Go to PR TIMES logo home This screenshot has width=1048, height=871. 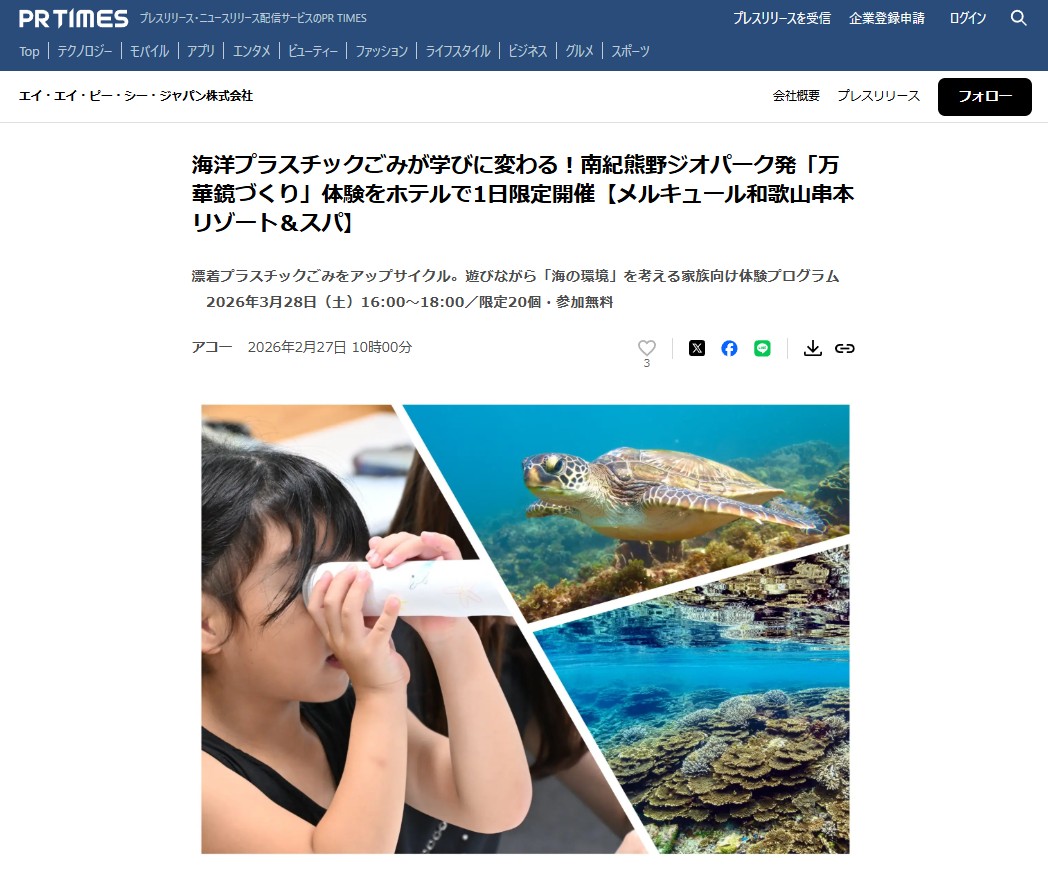(x=74, y=18)
